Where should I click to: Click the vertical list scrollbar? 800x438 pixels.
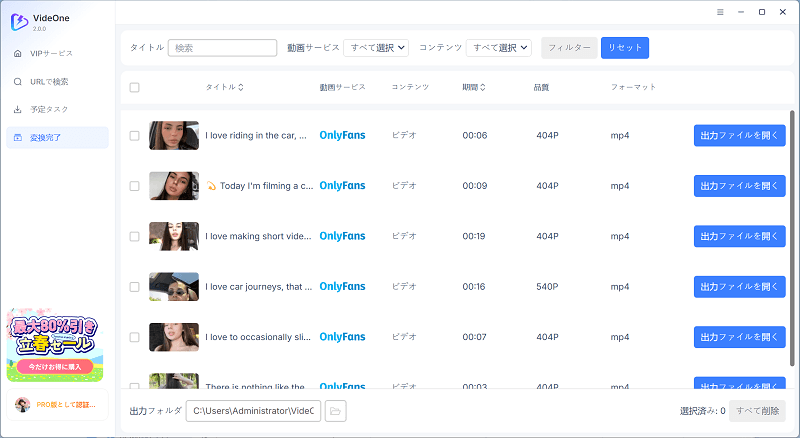click(792, 237)
